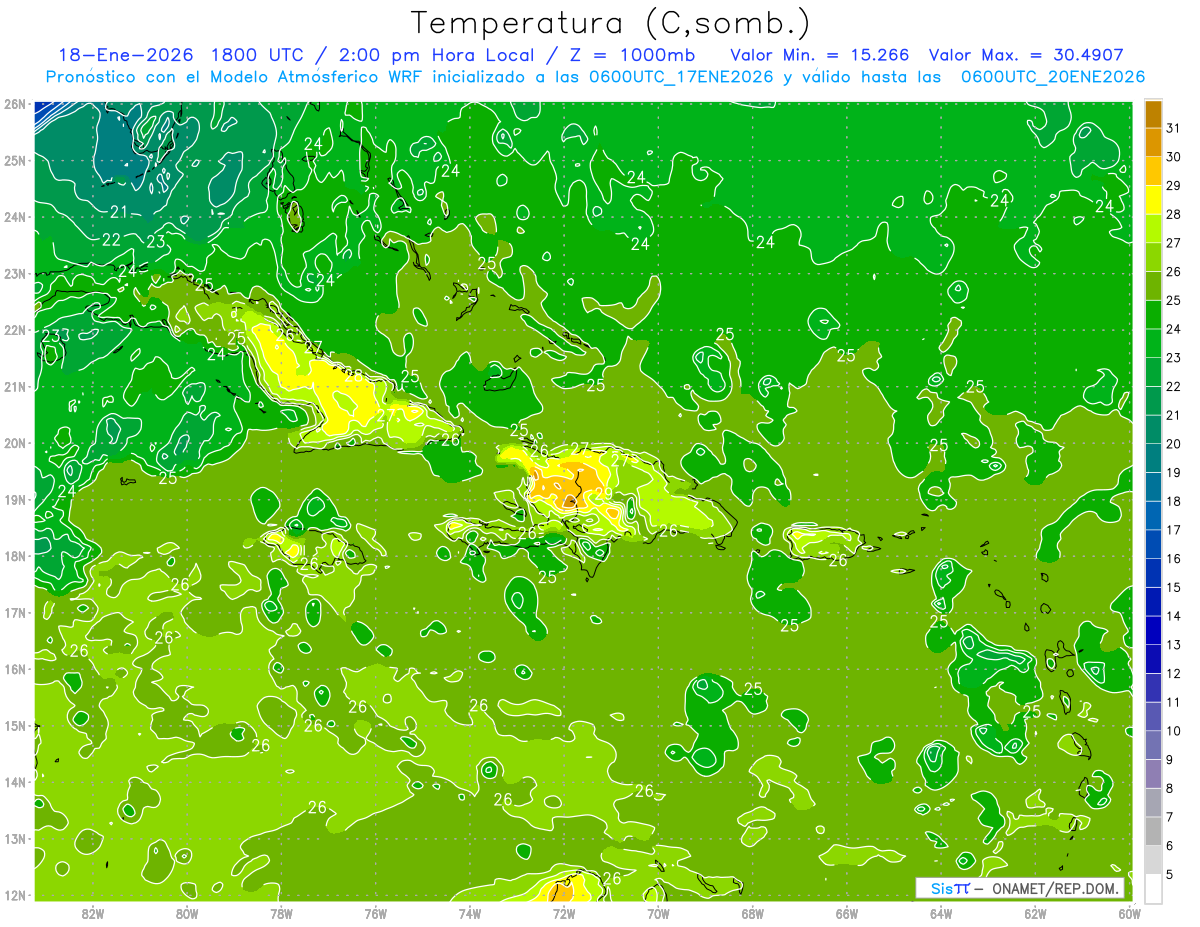
Task: Click the "21" contour label near 24N
Action: tap(119, 212)
